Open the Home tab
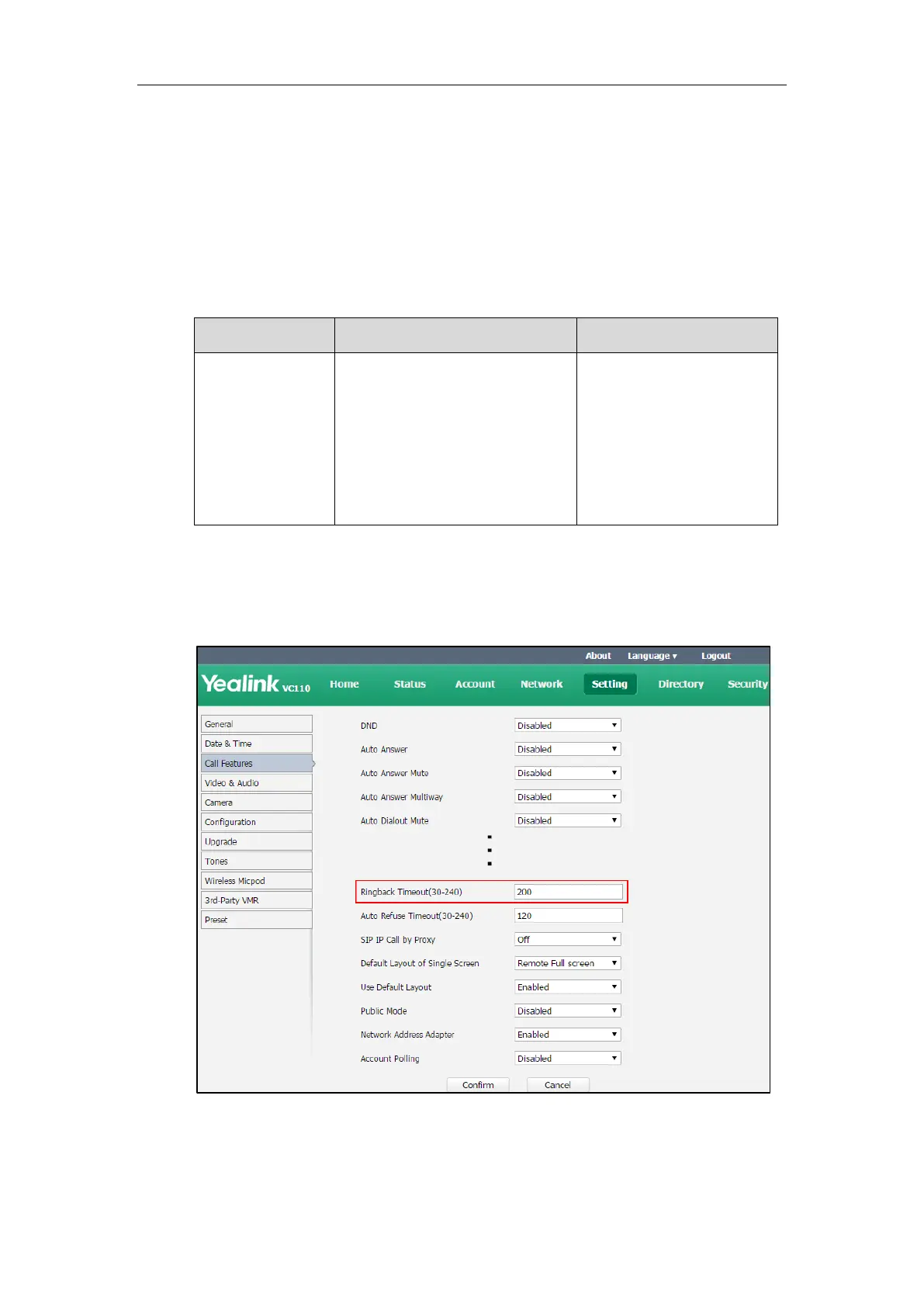924x1307 pixels. [344, 684]
